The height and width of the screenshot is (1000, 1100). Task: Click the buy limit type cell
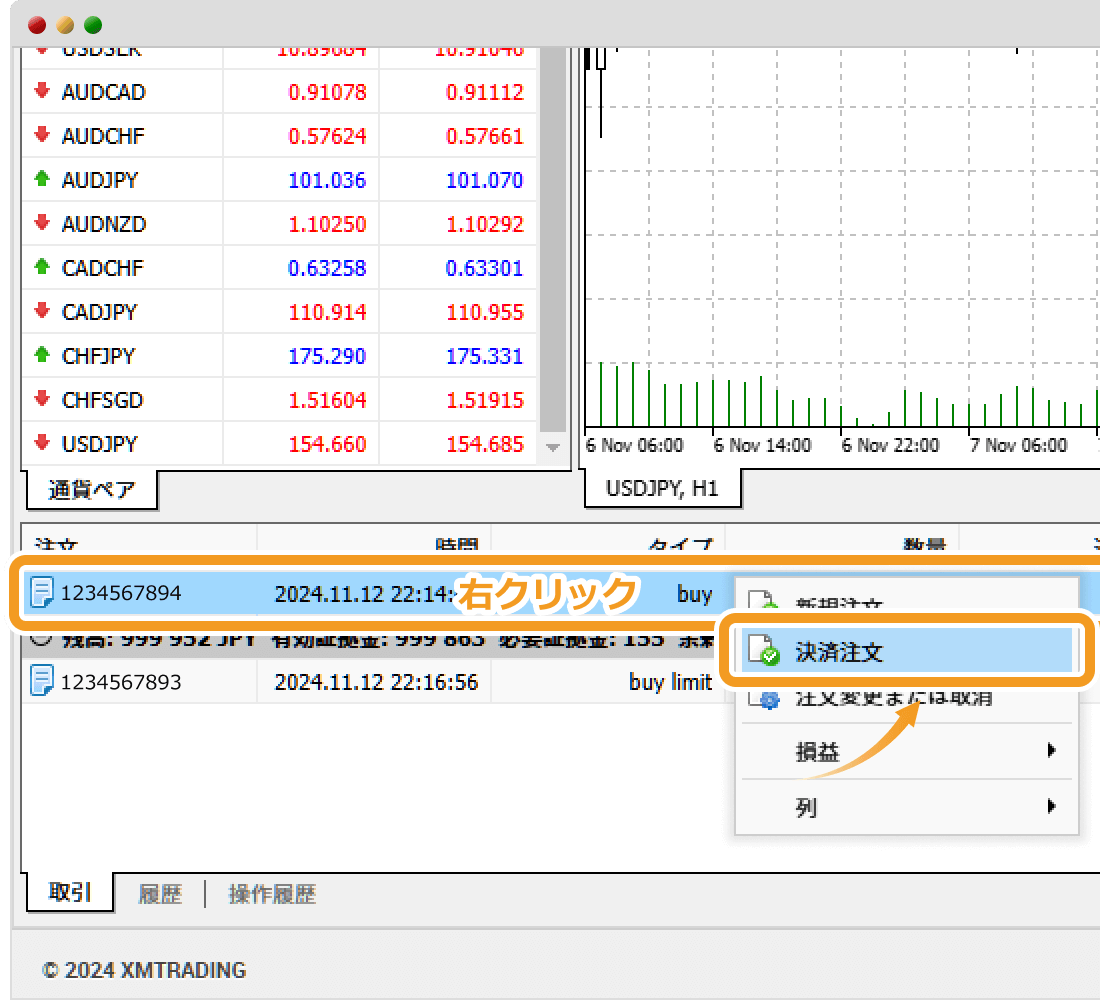coord(670,681)
